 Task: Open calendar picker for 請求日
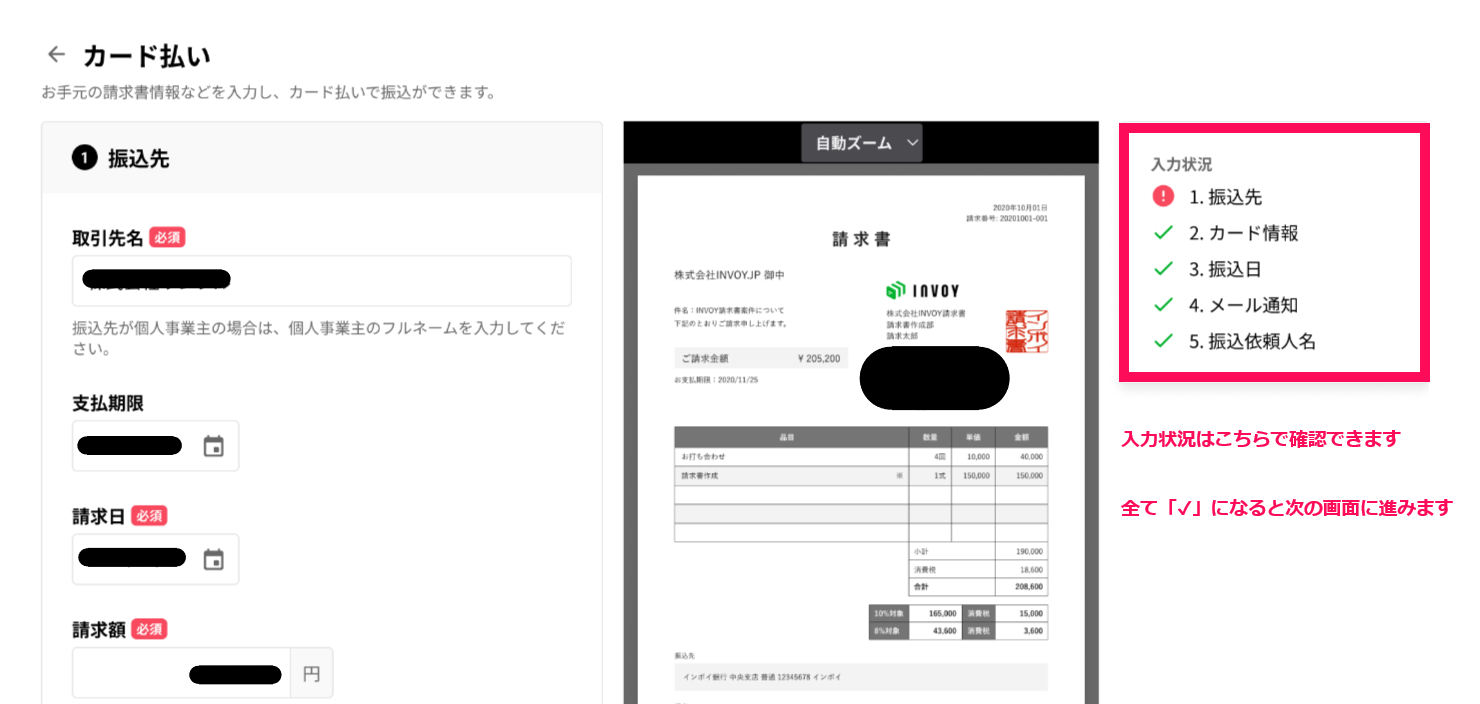(213, 560)
